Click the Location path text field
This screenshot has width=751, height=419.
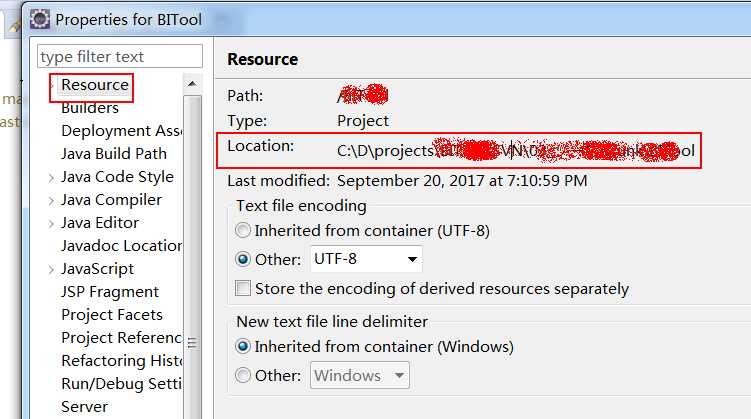[x=515, y=151]
